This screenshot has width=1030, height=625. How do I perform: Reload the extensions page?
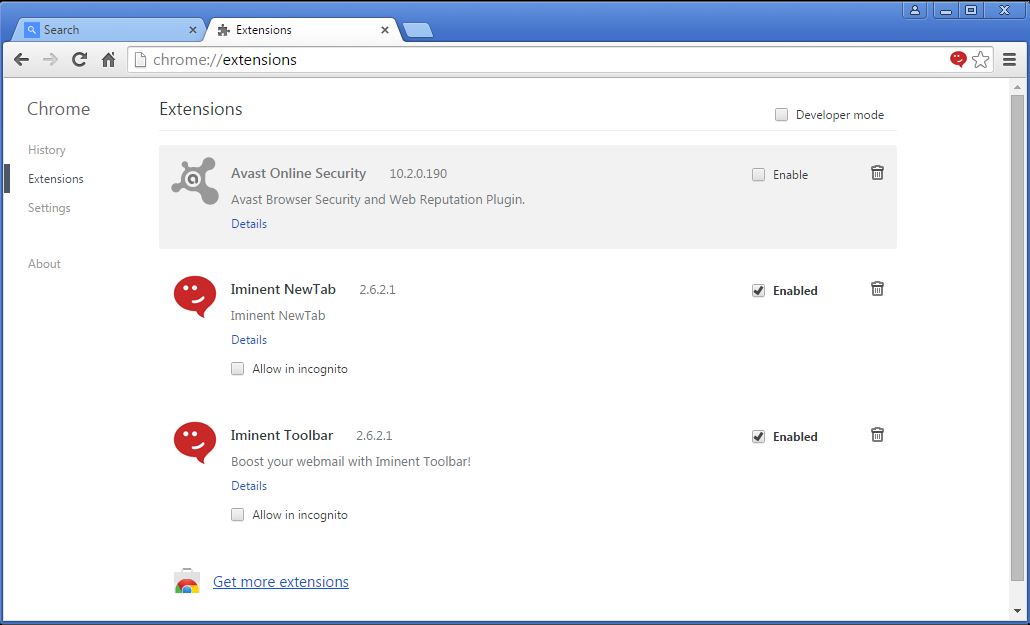pos(79,60)
